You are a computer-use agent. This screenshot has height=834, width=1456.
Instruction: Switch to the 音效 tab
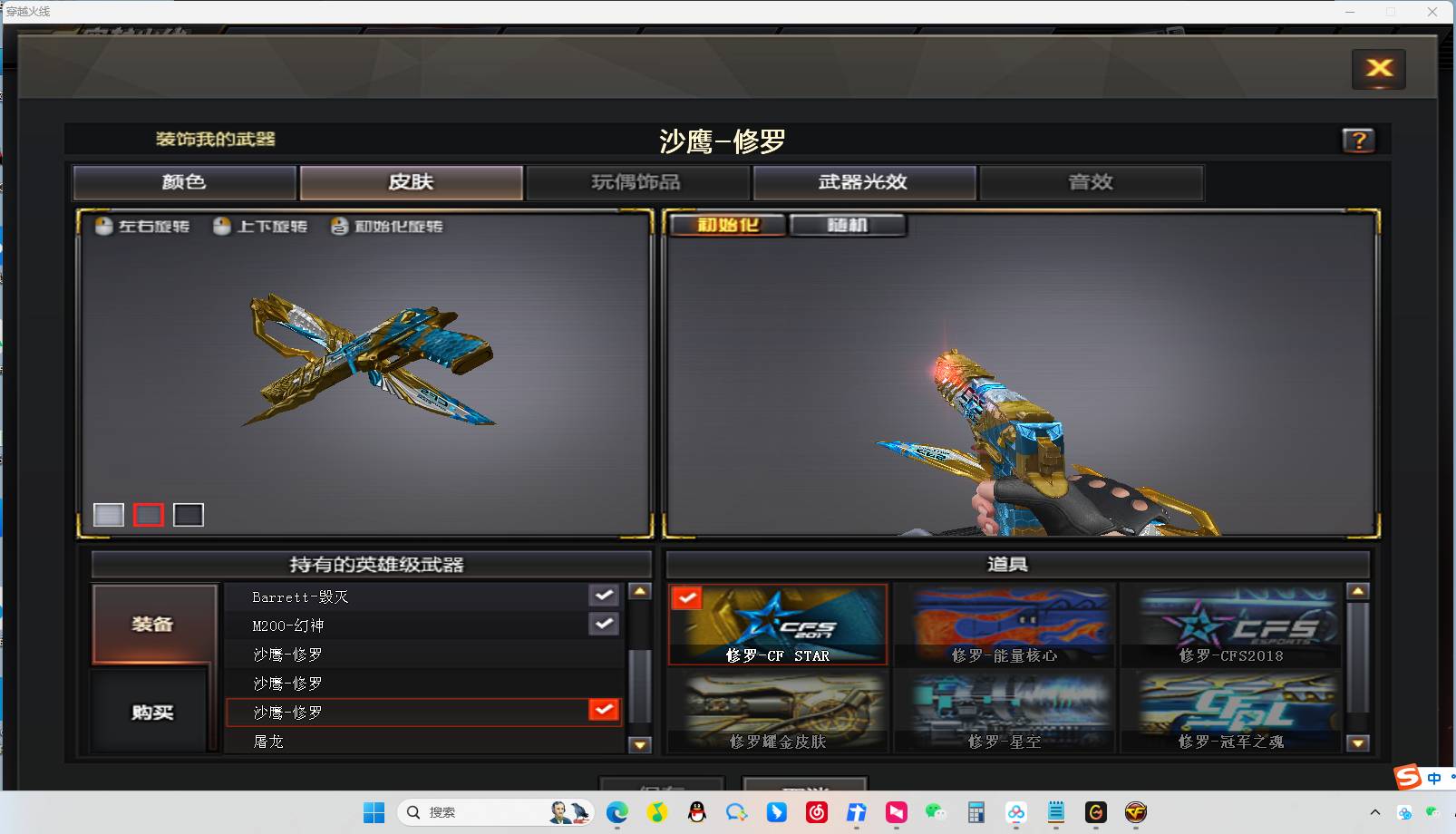pos(1091,182)
